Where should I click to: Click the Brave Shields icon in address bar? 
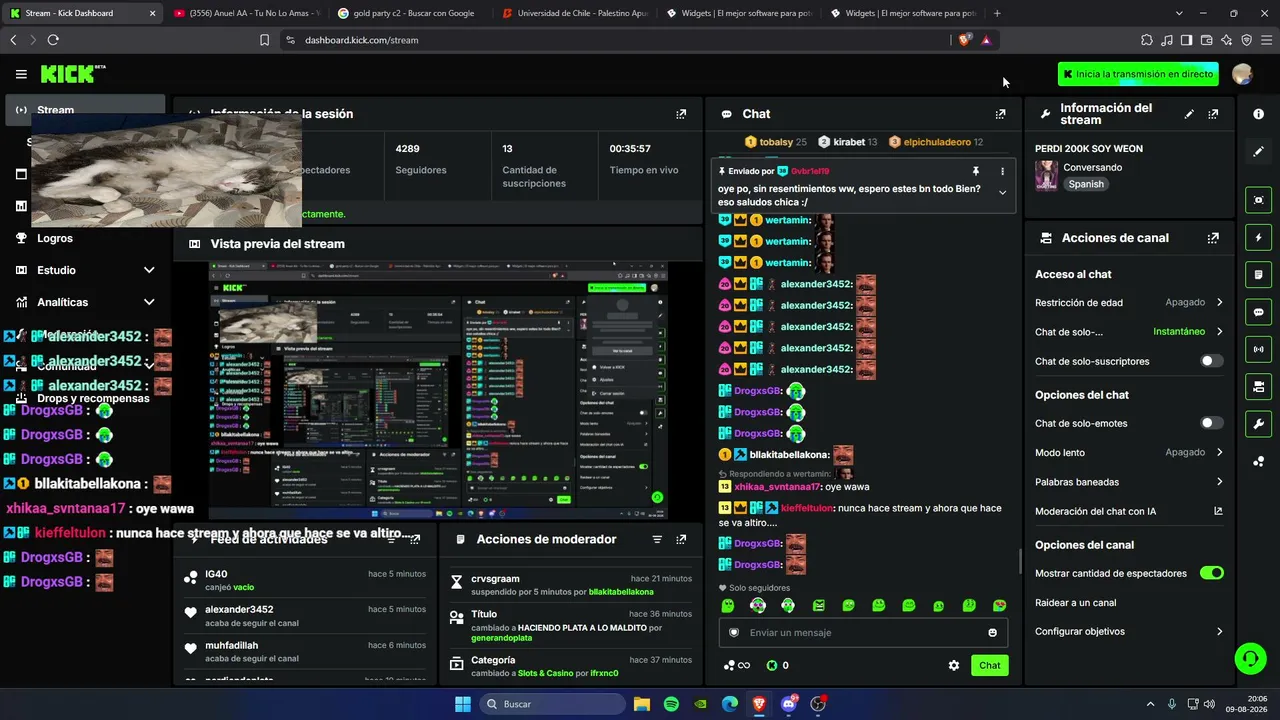pyautogui.click(x=964, y=40)
